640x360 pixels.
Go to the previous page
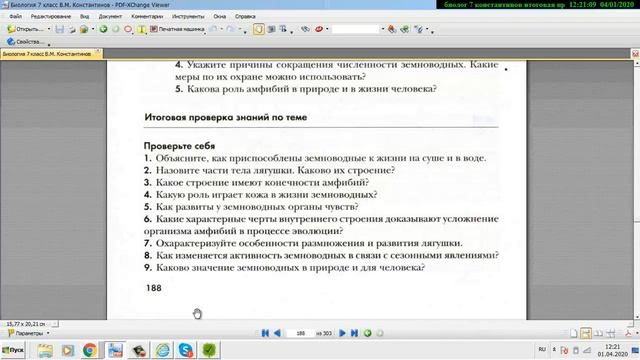click(277, 333)
